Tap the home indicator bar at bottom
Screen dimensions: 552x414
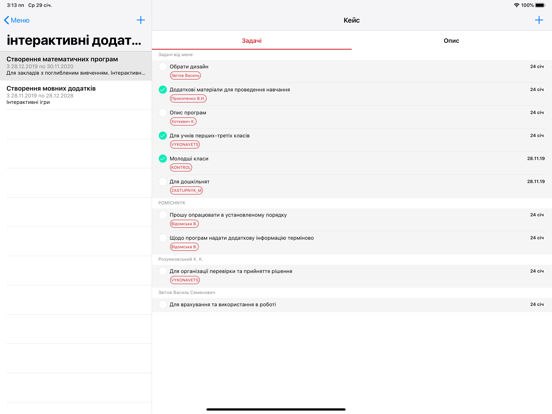[276, 409]
